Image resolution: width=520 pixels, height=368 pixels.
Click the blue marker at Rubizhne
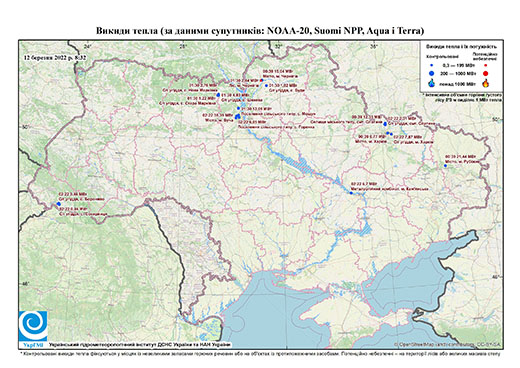(446, 166)
